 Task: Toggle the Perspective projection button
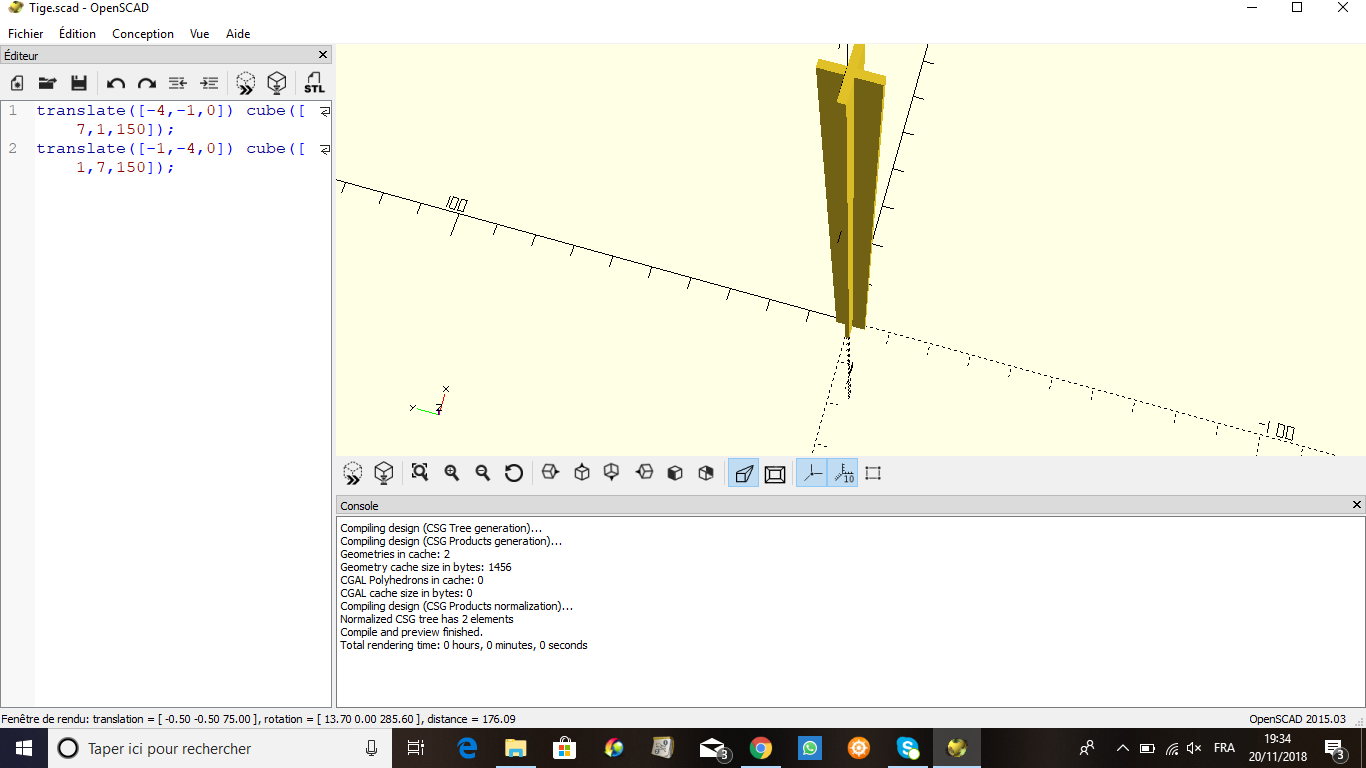[743, 473]
